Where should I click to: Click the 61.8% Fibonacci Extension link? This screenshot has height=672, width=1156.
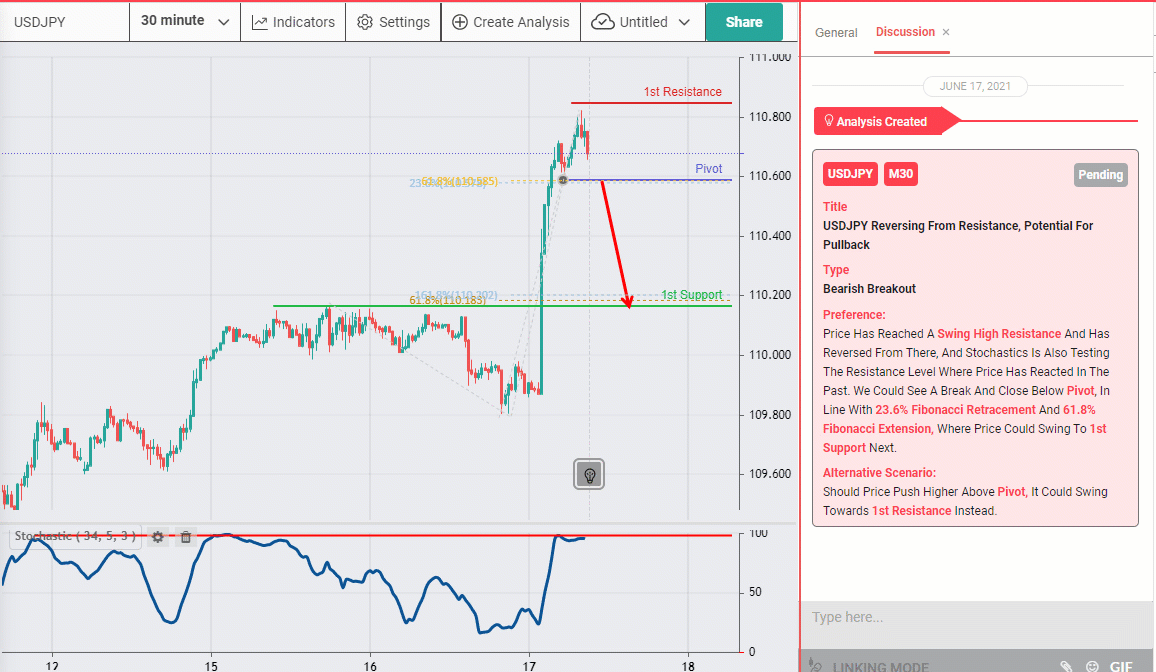click(x=959, y=419)
